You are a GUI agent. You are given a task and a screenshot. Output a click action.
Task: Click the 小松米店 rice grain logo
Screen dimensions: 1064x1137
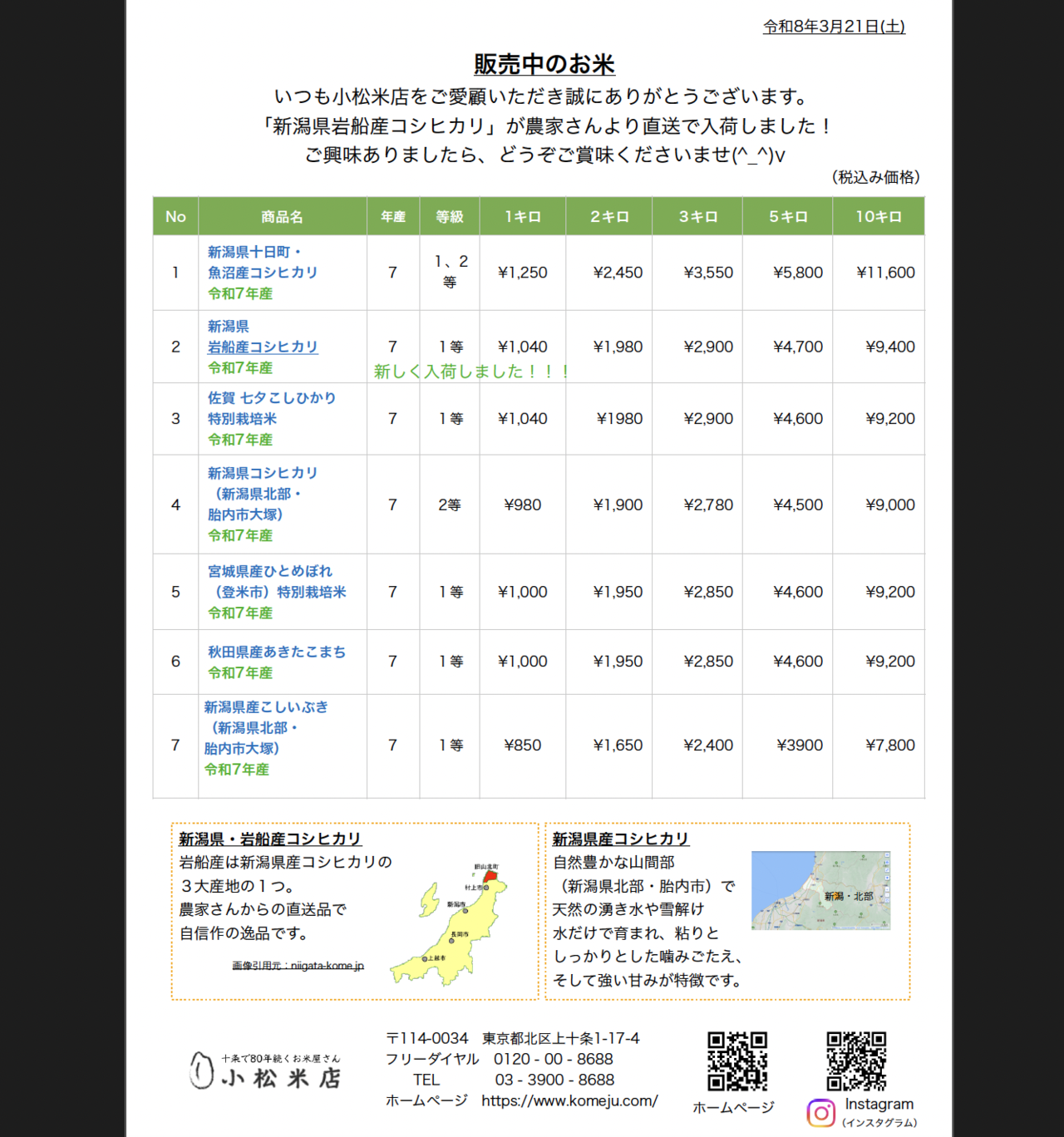tap(202, 1071)
